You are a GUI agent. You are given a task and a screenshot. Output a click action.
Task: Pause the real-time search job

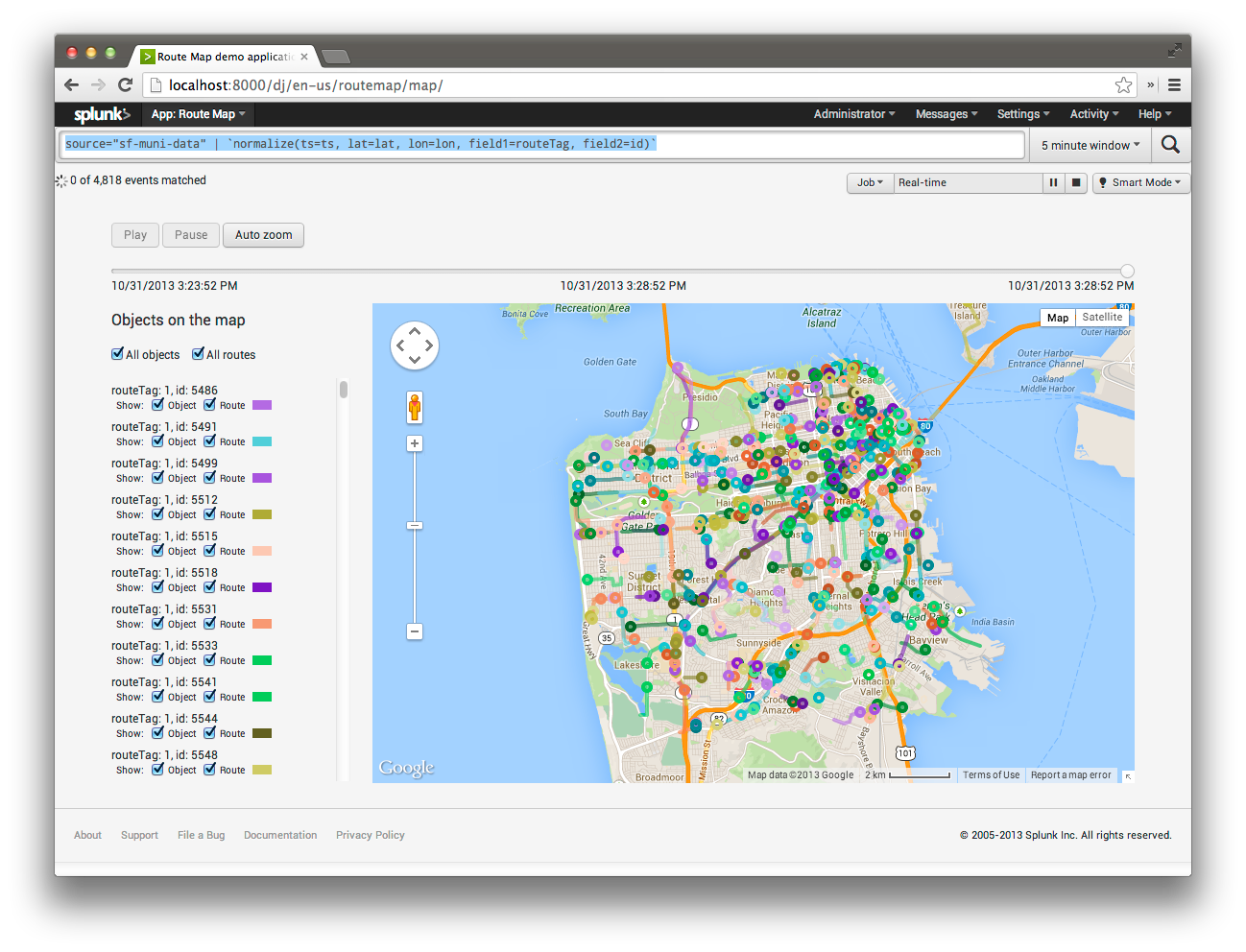pyautogui.click(x=1053, y=182)
